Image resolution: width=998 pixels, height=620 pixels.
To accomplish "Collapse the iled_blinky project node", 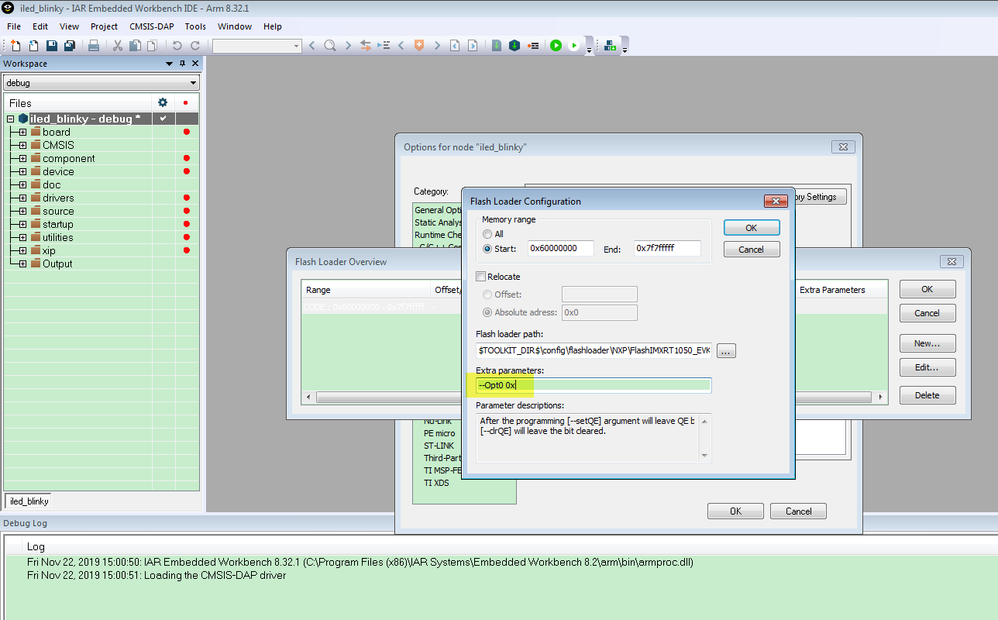I will 10,119.
